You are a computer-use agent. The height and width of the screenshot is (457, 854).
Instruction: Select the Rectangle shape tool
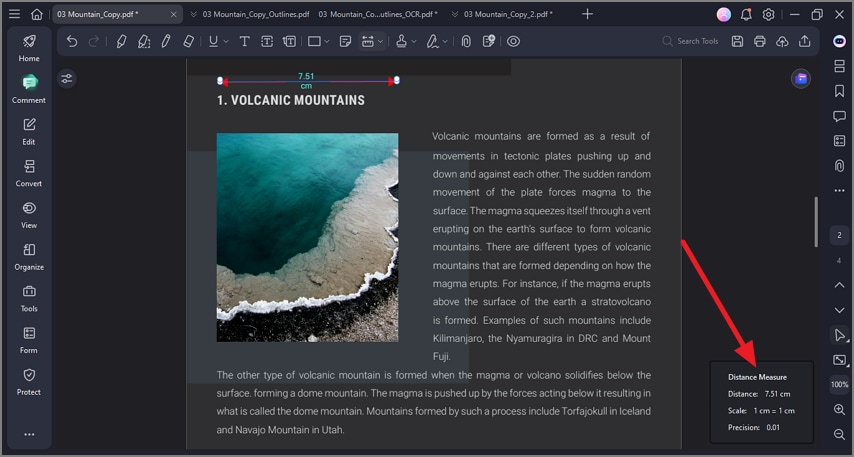pos(314,41)
